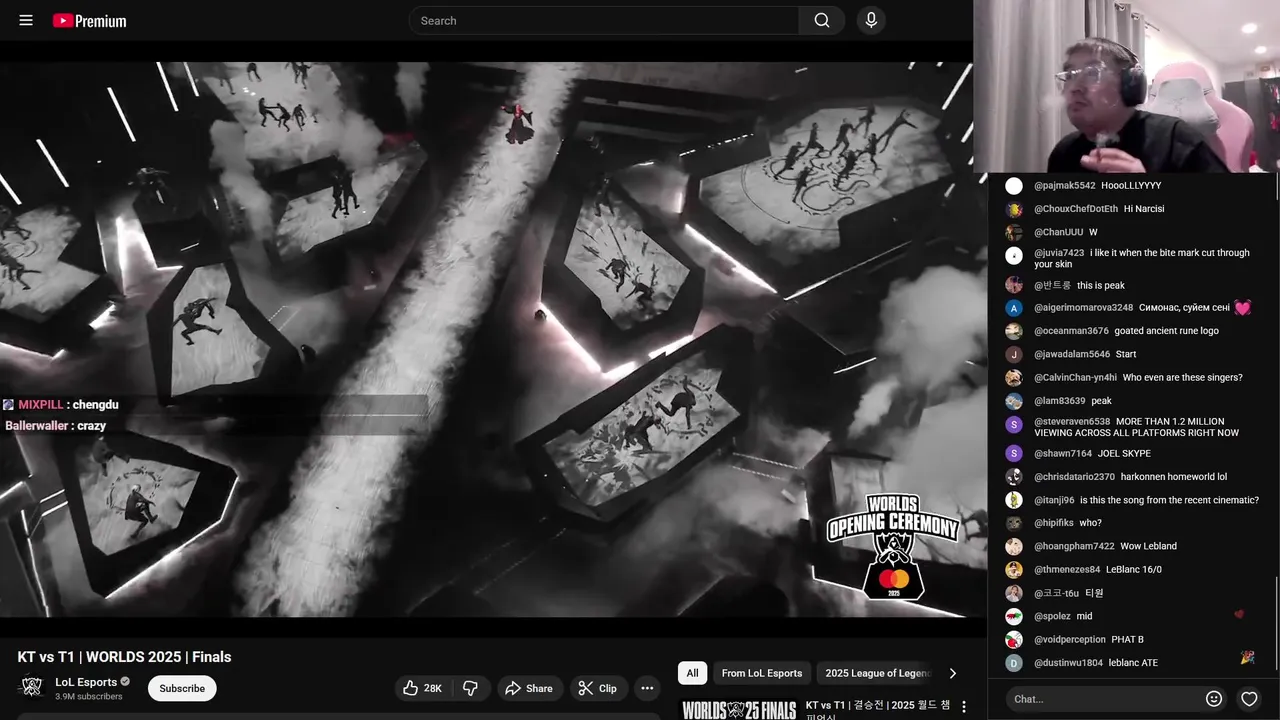Click the streamer webcam overlay
This screenshot has width=1280, height=720.
click(x=1126, y=86)
